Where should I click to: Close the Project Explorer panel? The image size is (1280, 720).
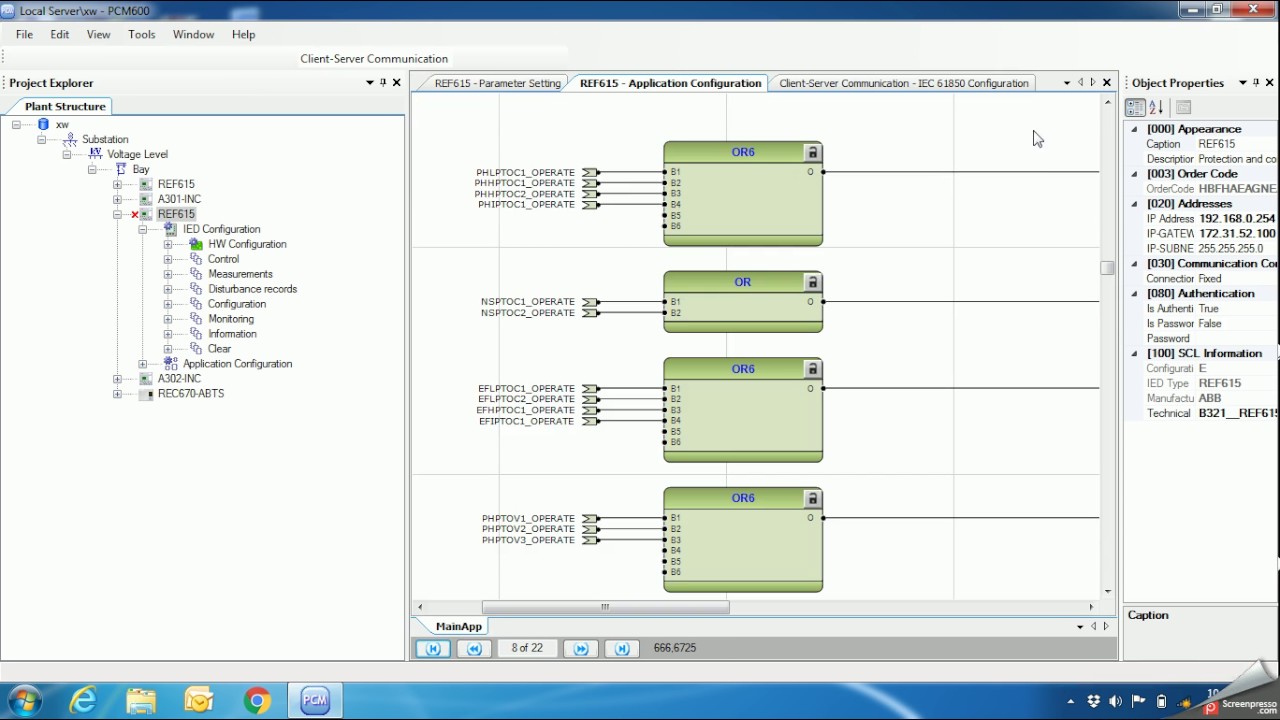[x=397, y=83]
